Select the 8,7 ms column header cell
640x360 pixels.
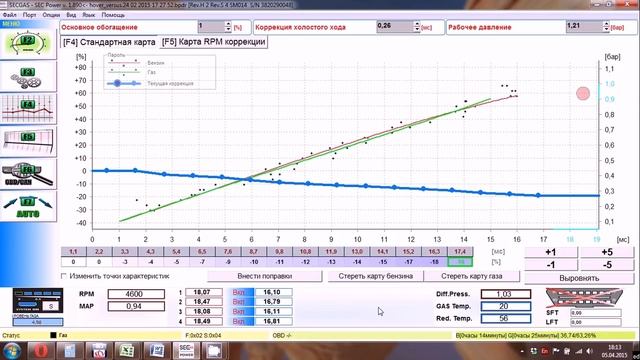254,252
